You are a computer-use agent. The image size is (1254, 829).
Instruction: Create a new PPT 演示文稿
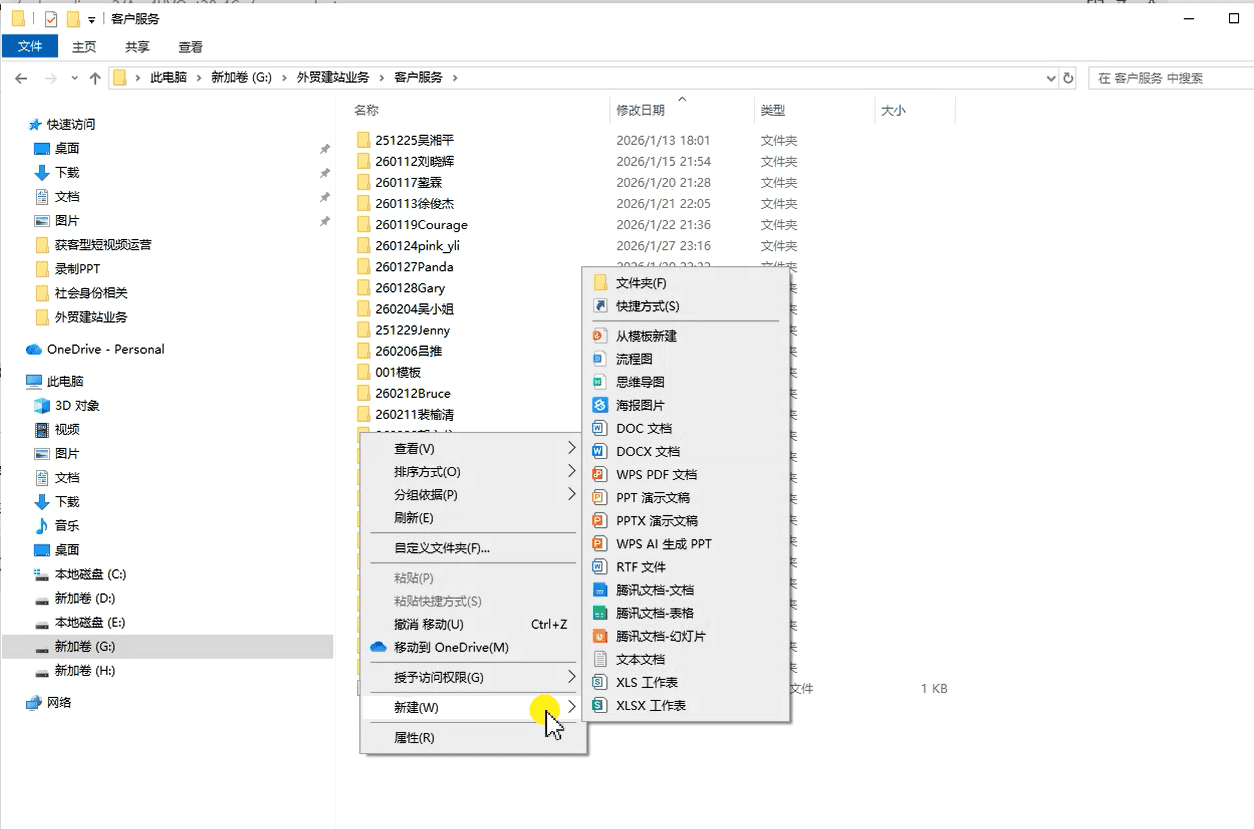coord(686,497)
